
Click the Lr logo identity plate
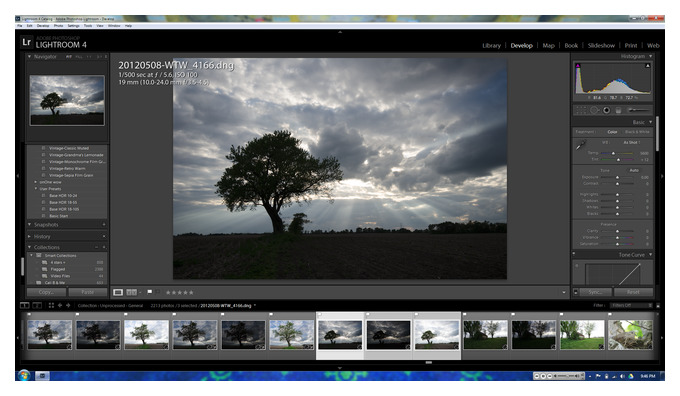(26, 42)
